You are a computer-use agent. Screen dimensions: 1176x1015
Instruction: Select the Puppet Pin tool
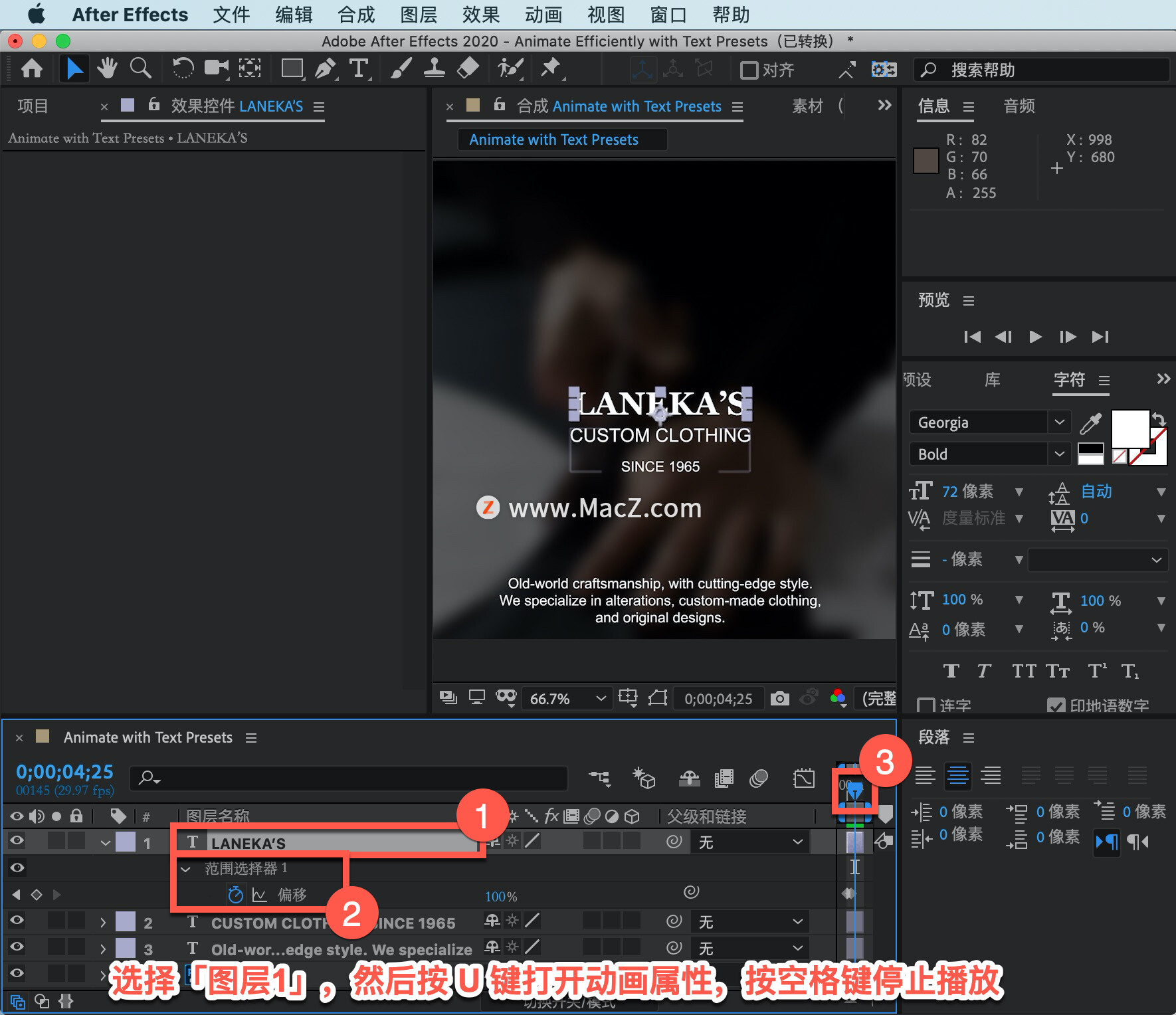(551, 68)
